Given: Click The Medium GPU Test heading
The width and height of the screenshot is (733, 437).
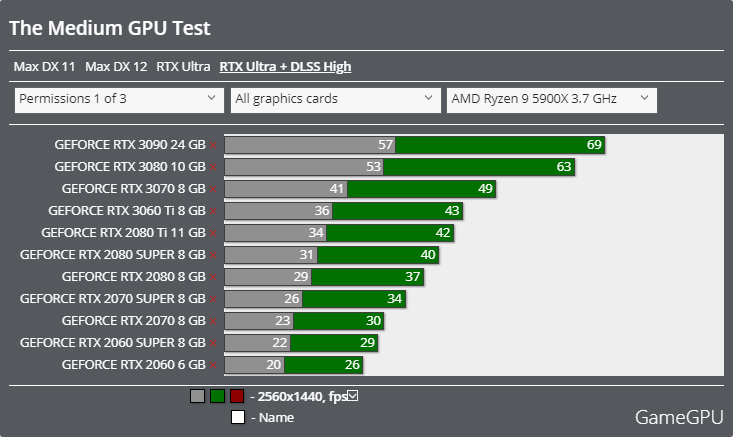Looking at the screenshot, I should tap(110, 28).
